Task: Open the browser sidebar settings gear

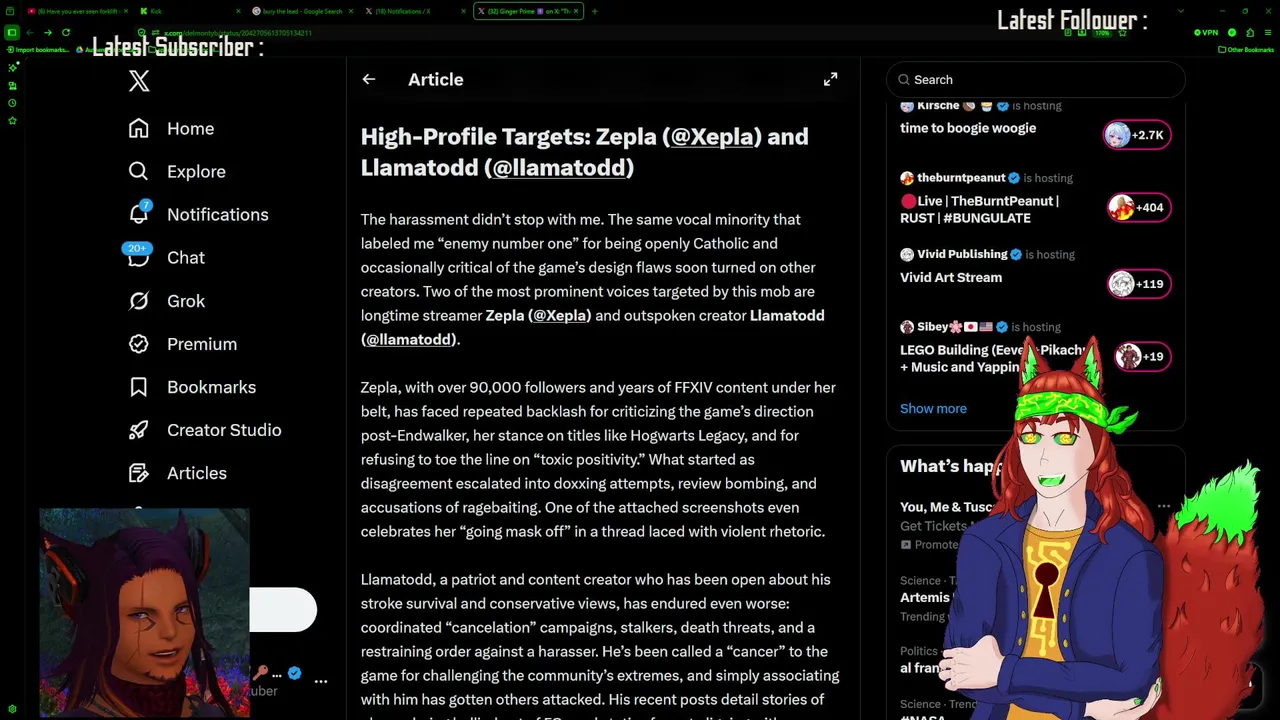Action: (12, 709)
